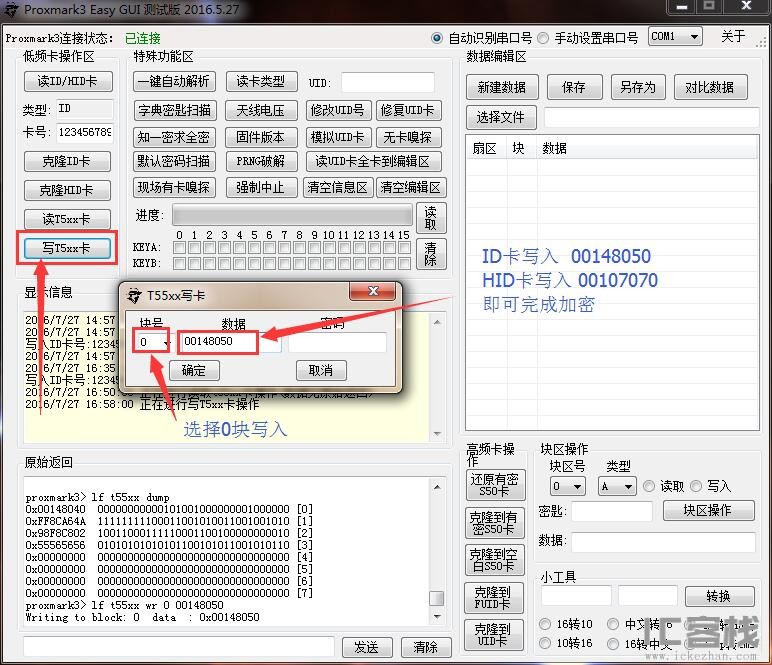Viewport: 772px width, 665px height.
Task: Click 发送 to send command
Action: tap(367, 647)
